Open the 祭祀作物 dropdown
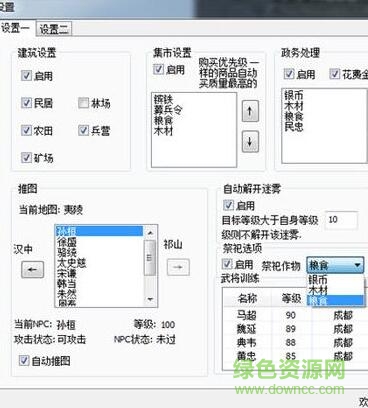The height and width of the screenshot is (408, 368). click(x=335, y=265)
